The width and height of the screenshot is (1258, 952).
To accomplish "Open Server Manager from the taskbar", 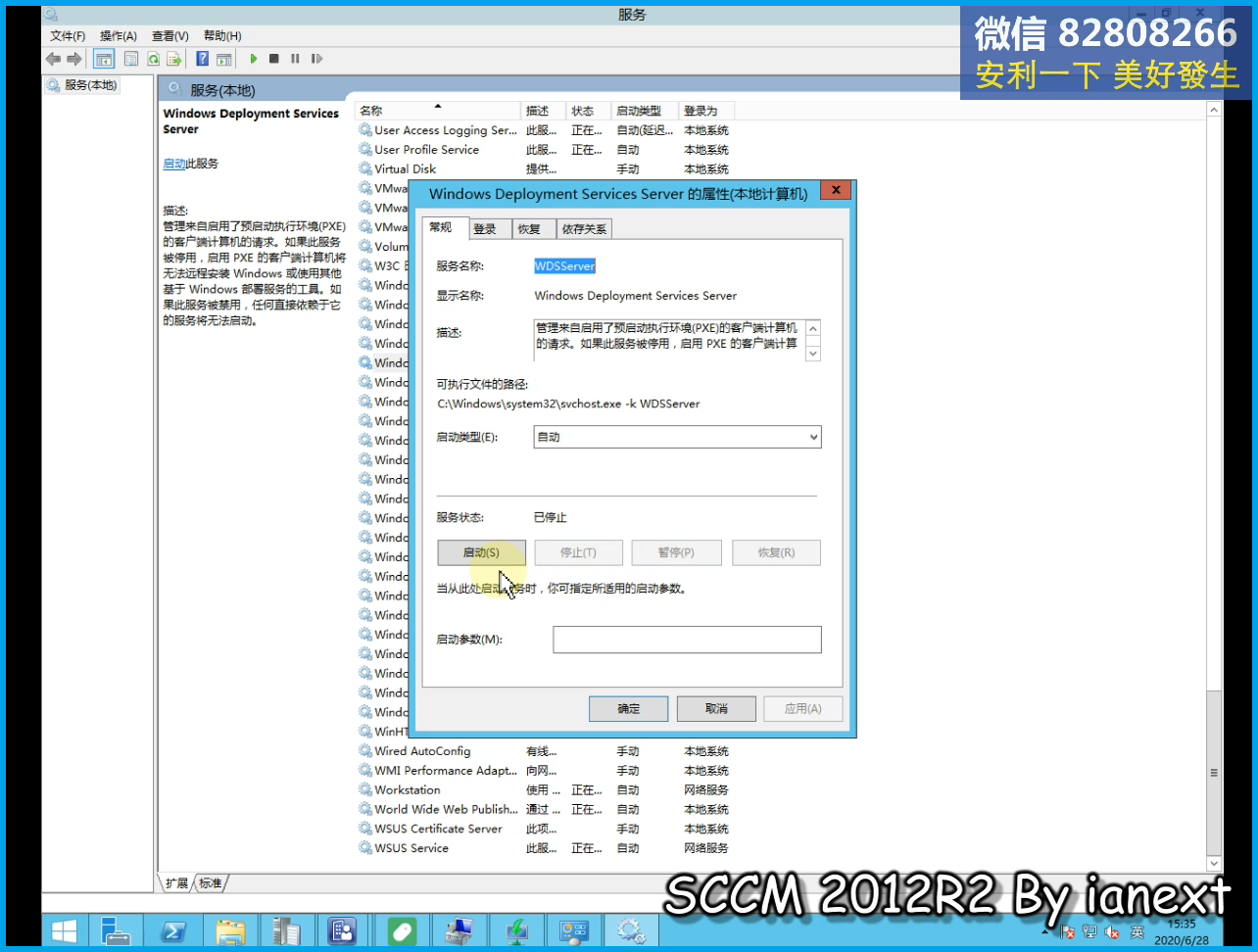I will [x=116, y=930].
